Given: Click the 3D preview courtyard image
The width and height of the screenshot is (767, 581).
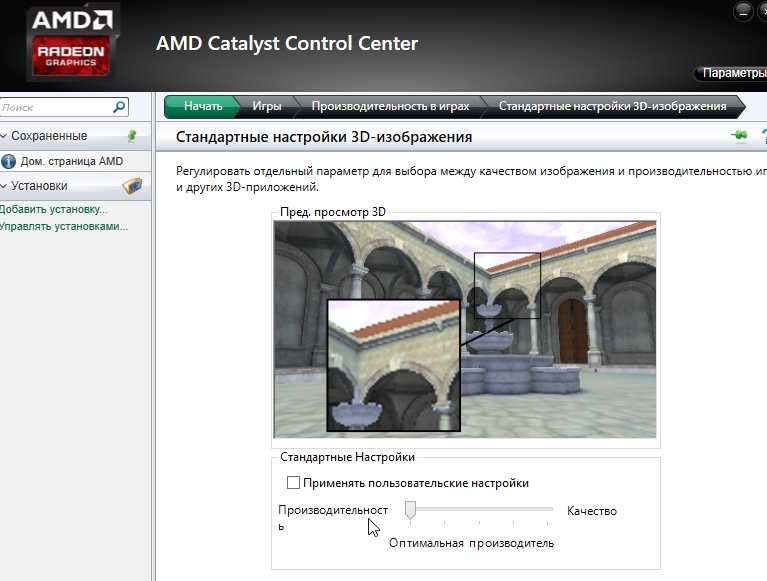Looking at the screenshot, I should point(465,329).
